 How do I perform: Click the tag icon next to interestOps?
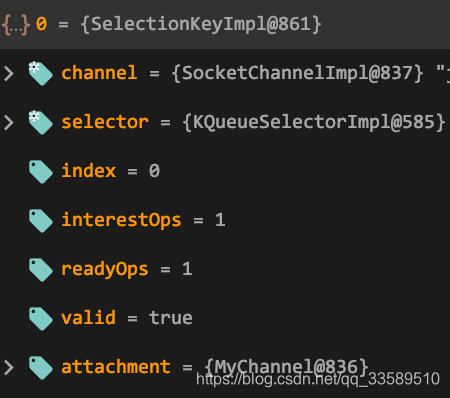point(41,221)
